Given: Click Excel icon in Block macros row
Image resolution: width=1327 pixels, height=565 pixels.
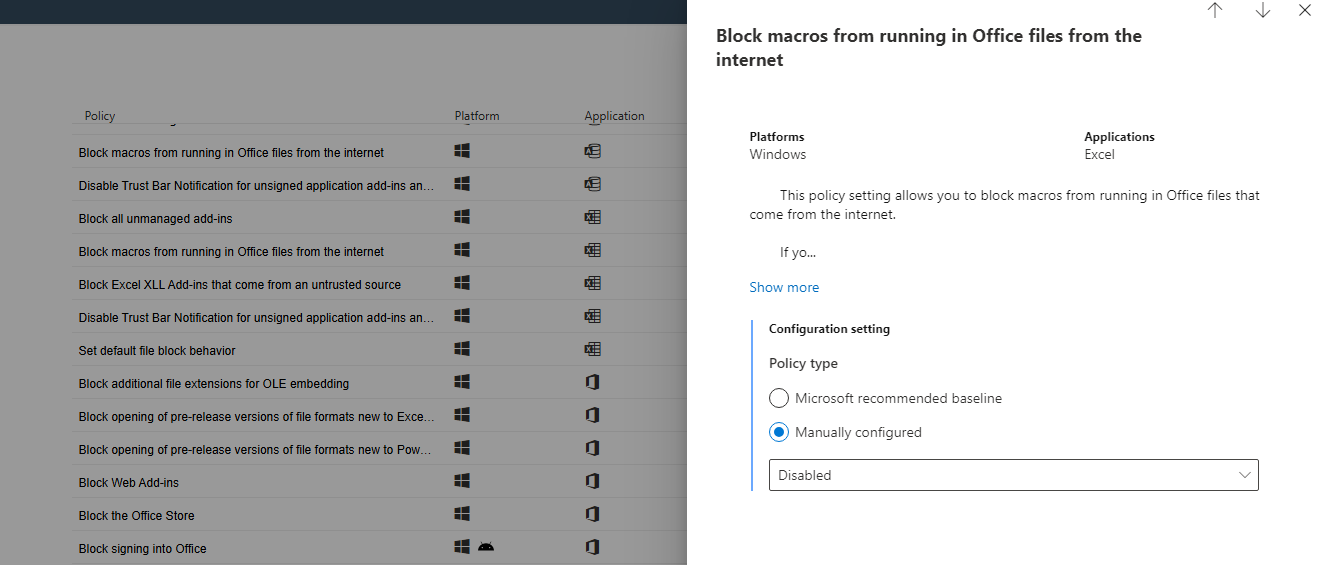Looking at the screenshot, I should 592,251.
